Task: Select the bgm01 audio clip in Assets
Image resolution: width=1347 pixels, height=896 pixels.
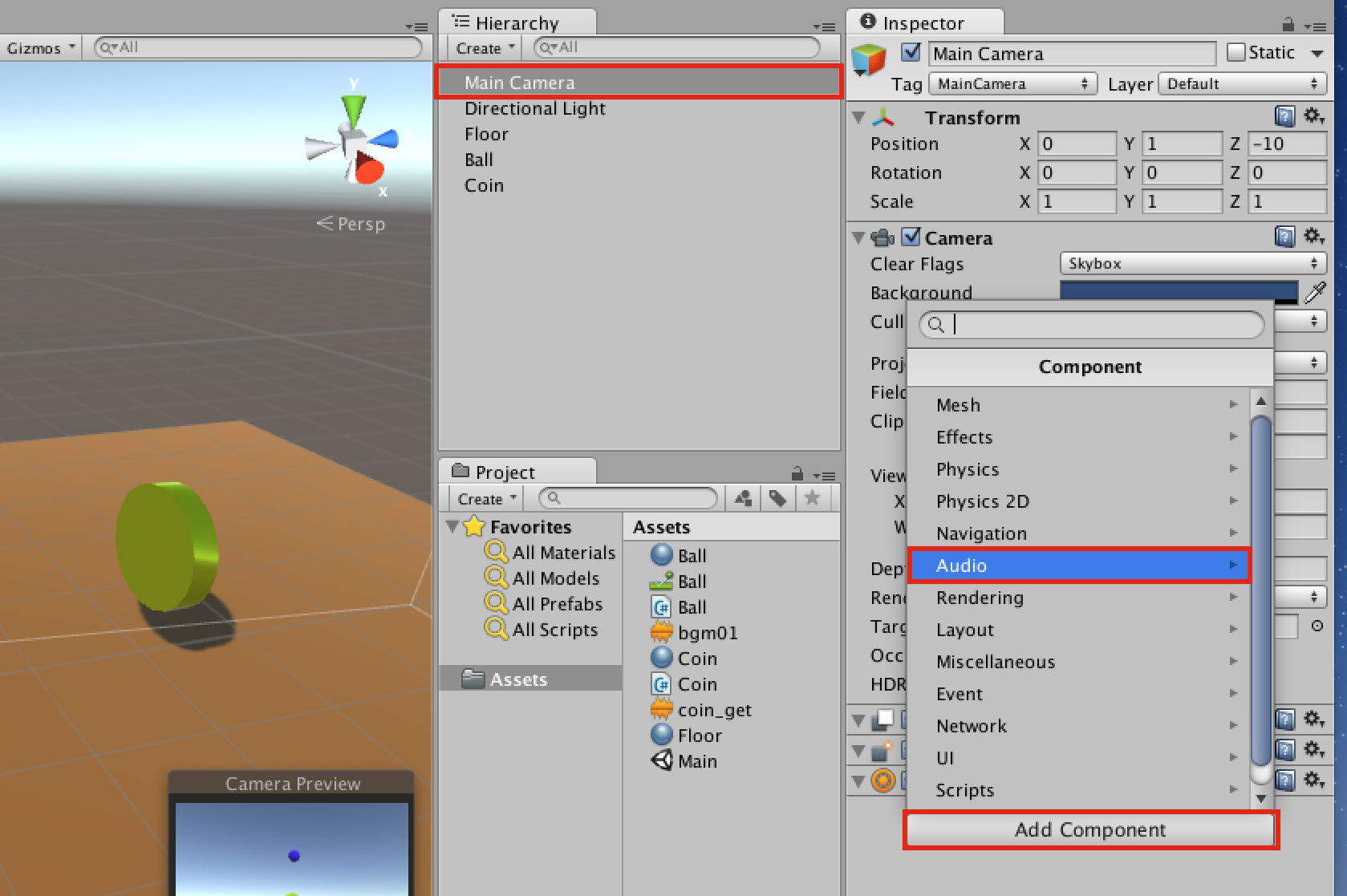Action: [x=706, y=632]
